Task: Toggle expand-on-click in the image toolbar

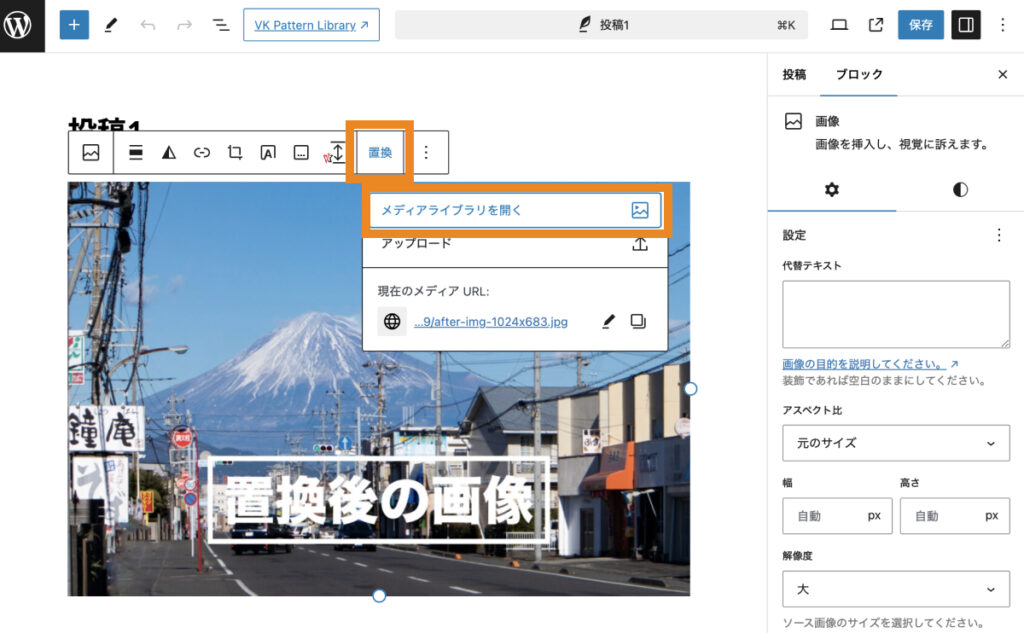Action: (x=336, y=152)
